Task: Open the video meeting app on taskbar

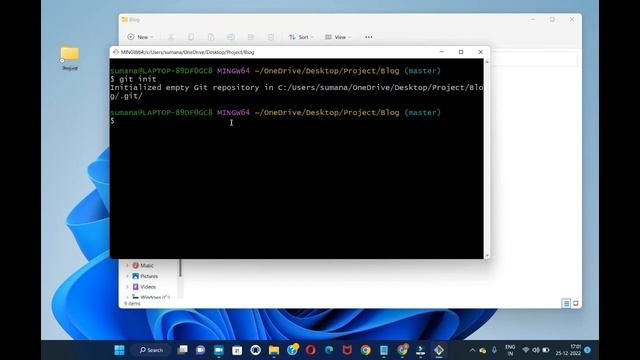Action: pos(219,350)
